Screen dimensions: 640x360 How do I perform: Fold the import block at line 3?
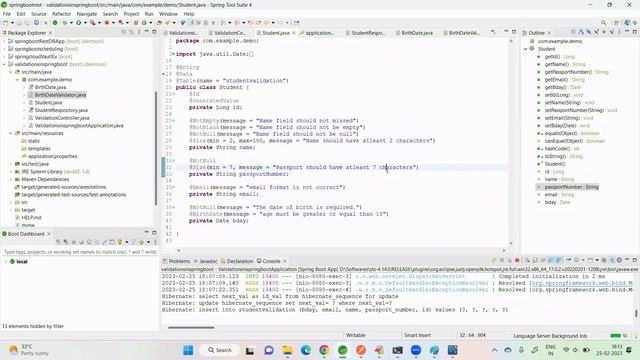pos(173,54)
